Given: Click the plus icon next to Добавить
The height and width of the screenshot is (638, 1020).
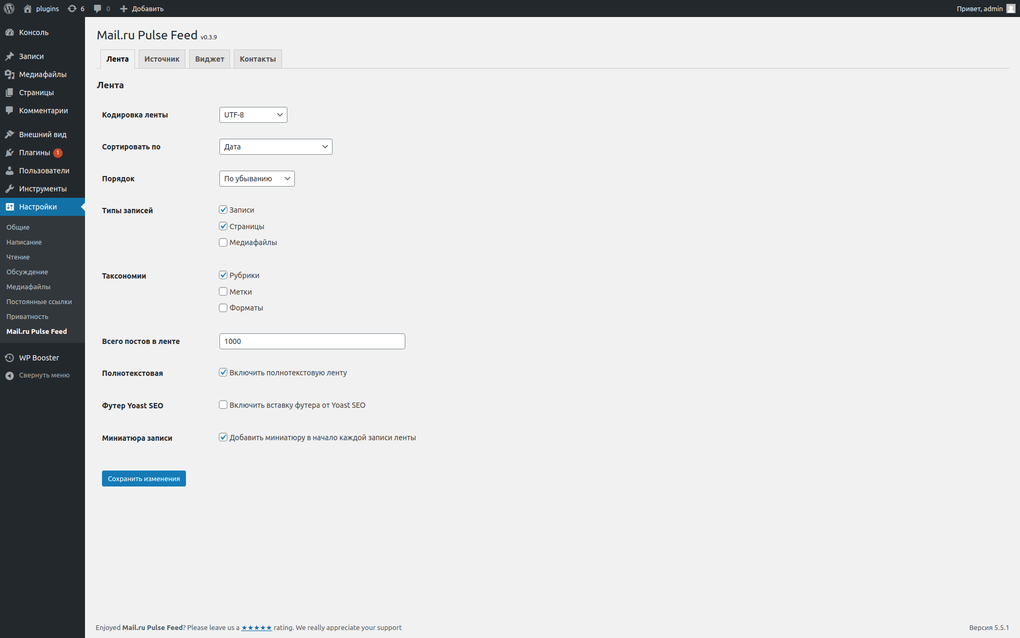Looking at the screenshot, I should (124, 8).
